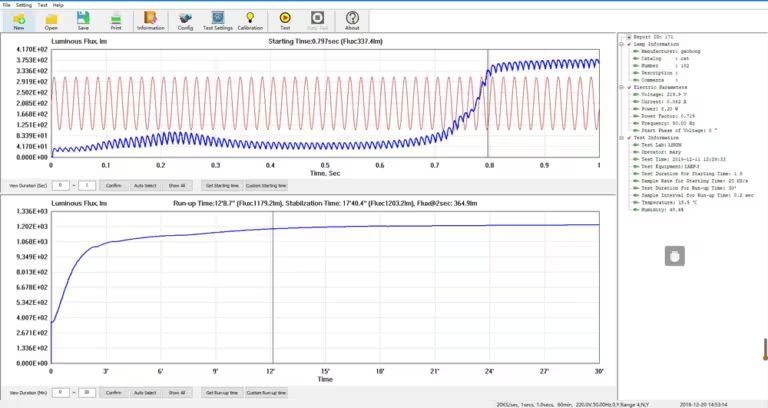Collapse the Lamp Information tree node
Screen dimensions: 768x408
click(x=622, y=44)
